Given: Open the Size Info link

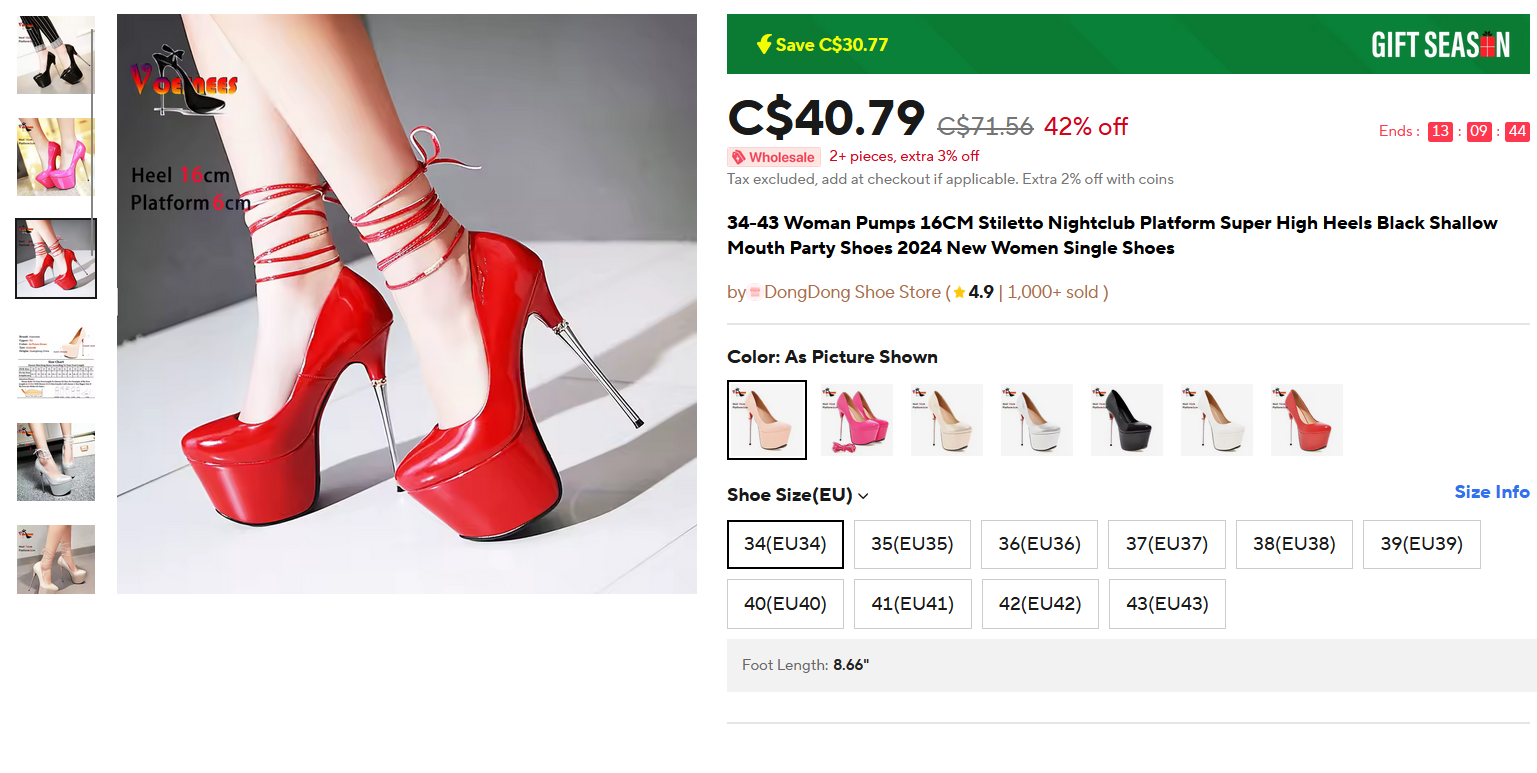Looking at the screenshot, I should 1491,492.
